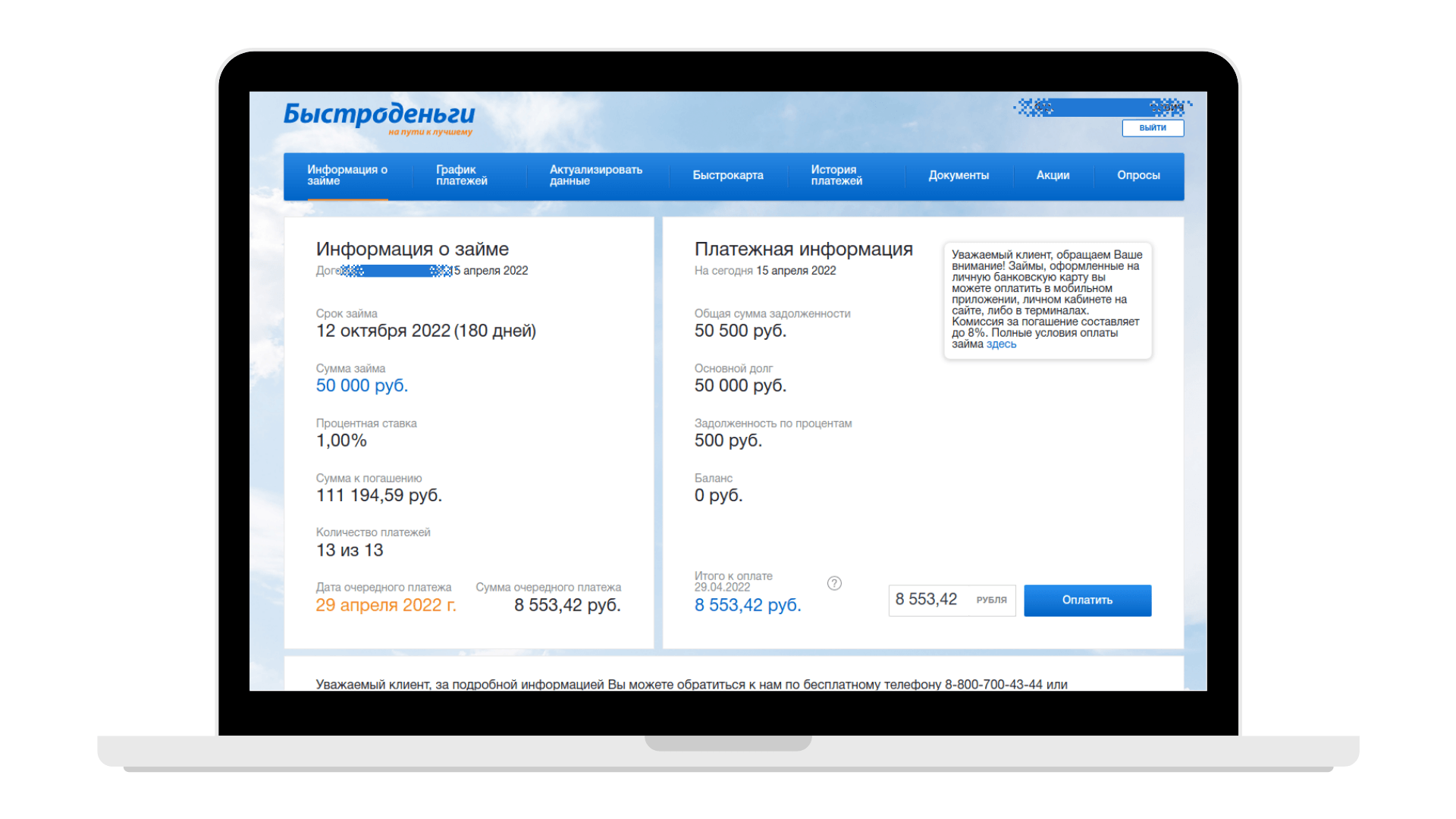Image resolution: width=1456 pixels, height=819 pixels.
Task: Open the Опросы tab
Action: point(1138,175)
